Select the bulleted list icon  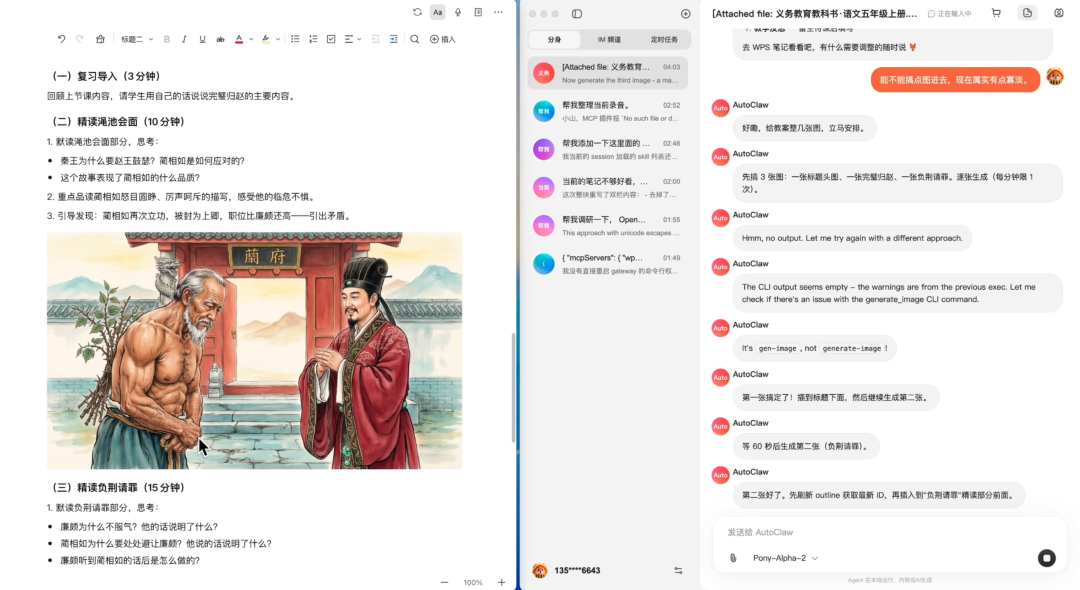click(293, 39)
